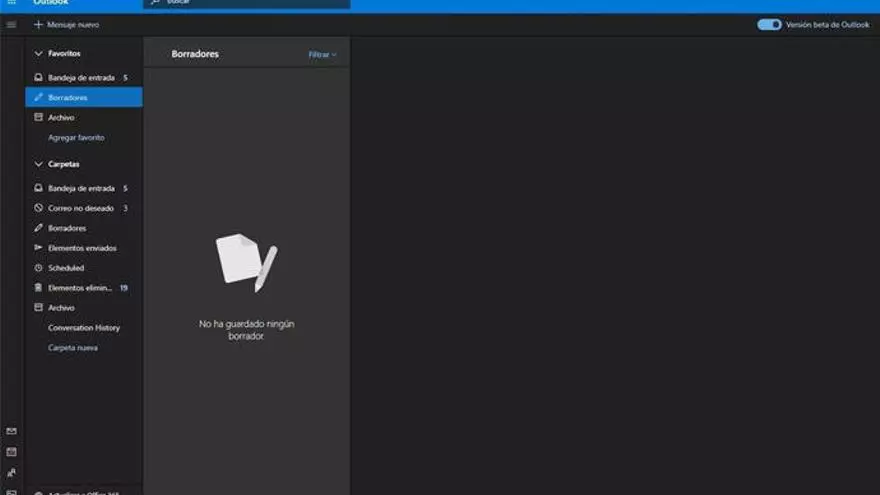Select Bandeja de entrada under Favoritos
The height and width of the screenshot is (495, 880).
[81, 78]
